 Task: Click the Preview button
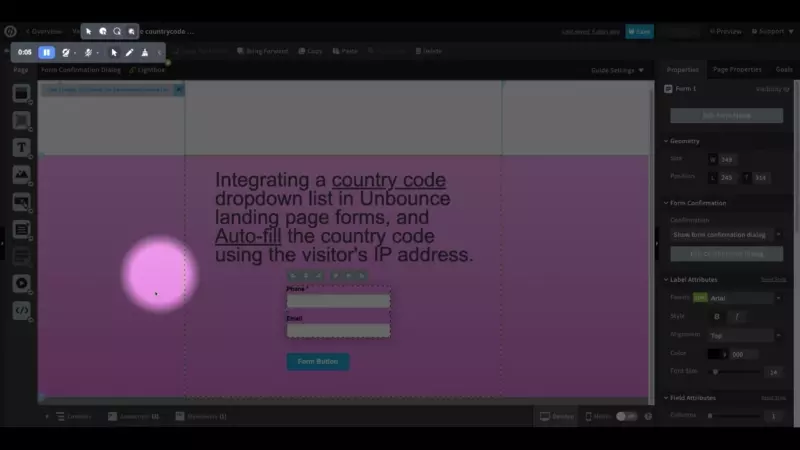pyautogui.click(x=726, y=32)
